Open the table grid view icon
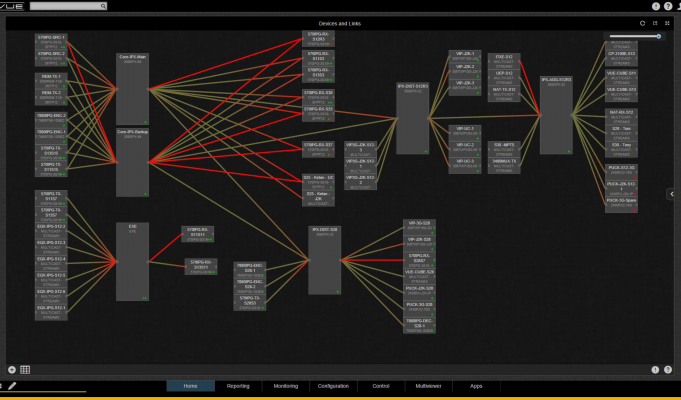The width and height of the screenshot is (681, 400). point(25,370)
